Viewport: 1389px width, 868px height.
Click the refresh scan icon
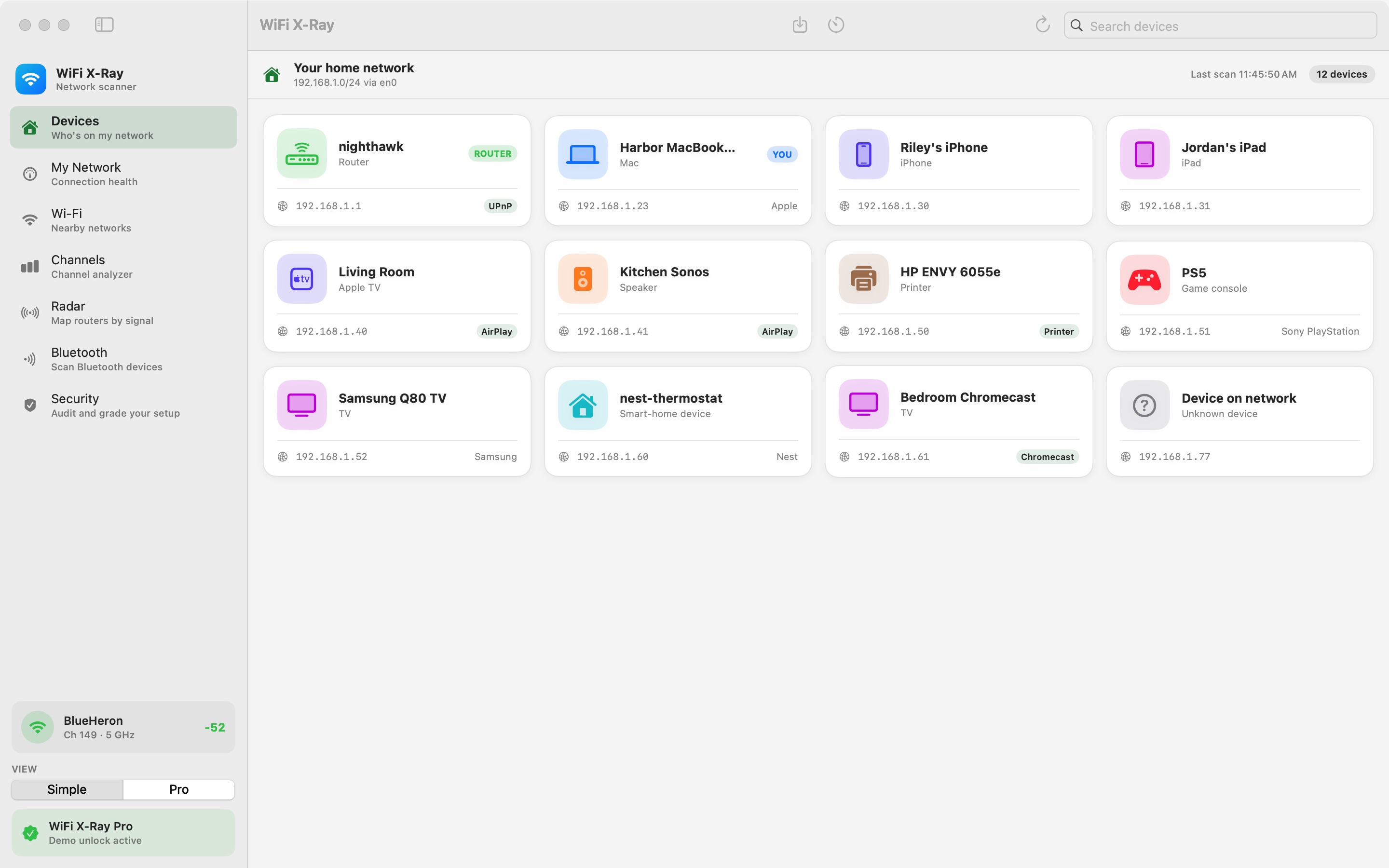[x=1042, y=25]
